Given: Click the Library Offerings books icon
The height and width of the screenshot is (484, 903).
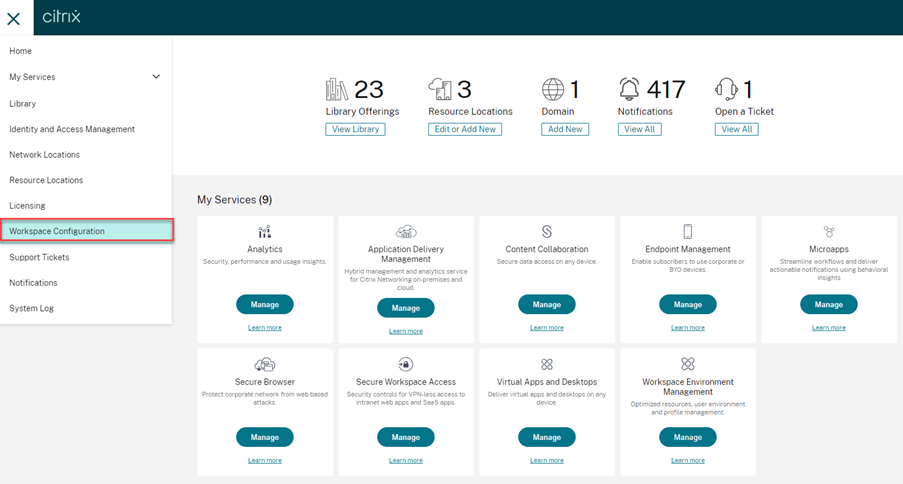Looking at the screenshot, I should 337,89.
